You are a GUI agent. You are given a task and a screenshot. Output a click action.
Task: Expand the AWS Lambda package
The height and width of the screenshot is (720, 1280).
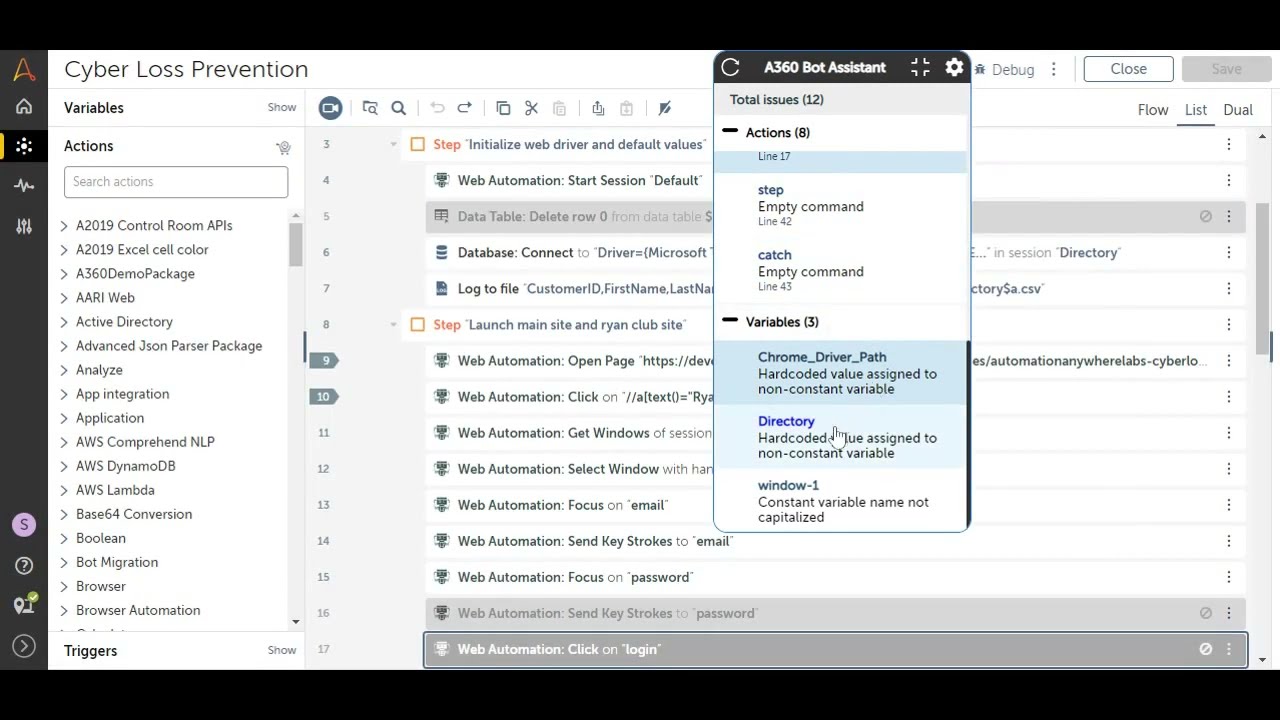(64, 490)
